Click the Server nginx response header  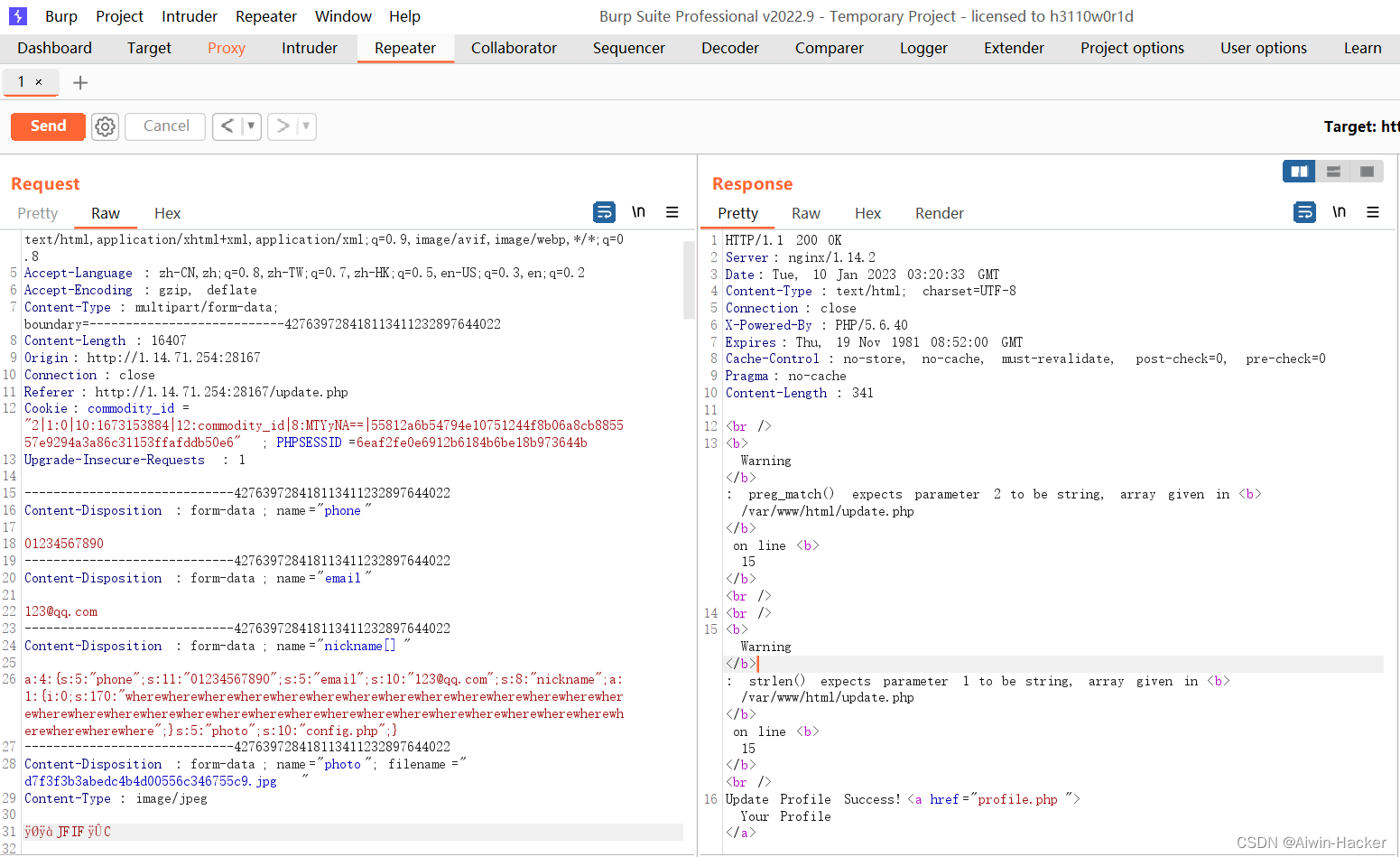[801, 257]
